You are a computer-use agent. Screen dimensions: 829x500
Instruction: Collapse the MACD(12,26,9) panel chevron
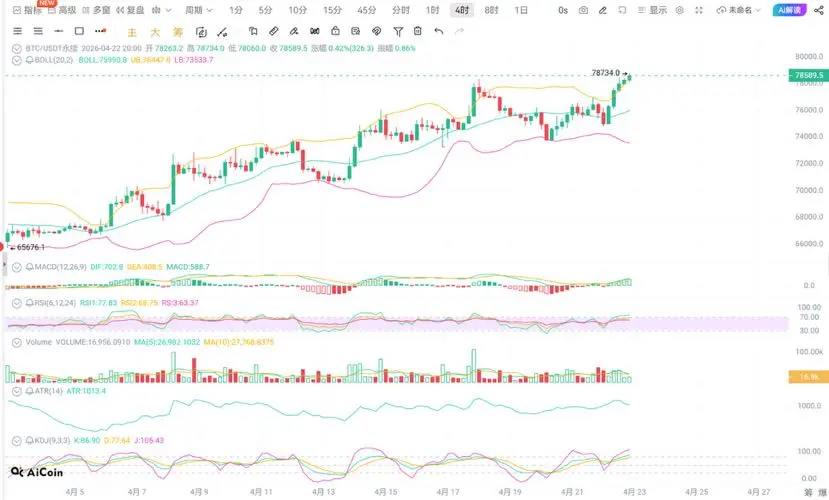(x=16, y=267)
